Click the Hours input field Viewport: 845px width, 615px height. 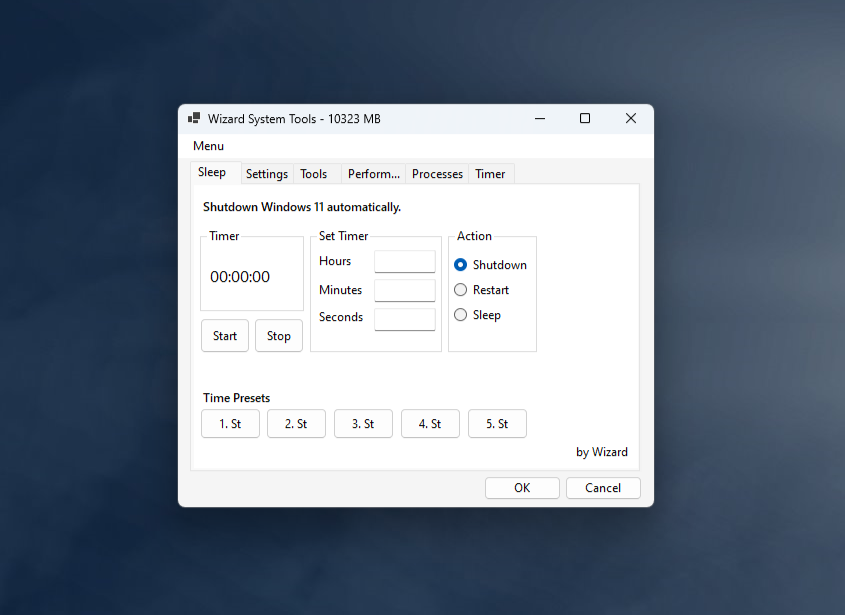[x=404, y=261]
